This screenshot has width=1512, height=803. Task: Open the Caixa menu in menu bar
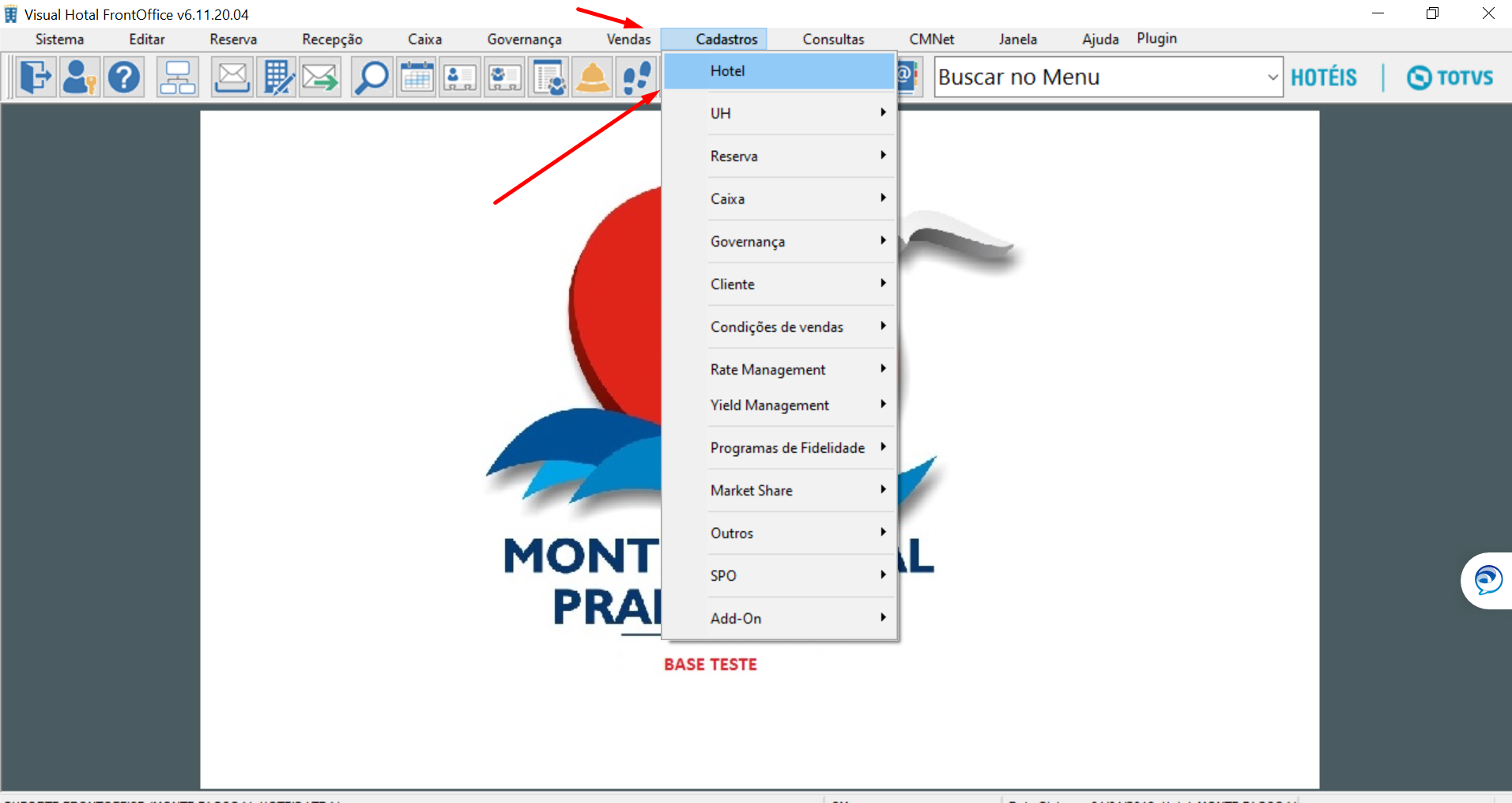click(x=424, y=40)
